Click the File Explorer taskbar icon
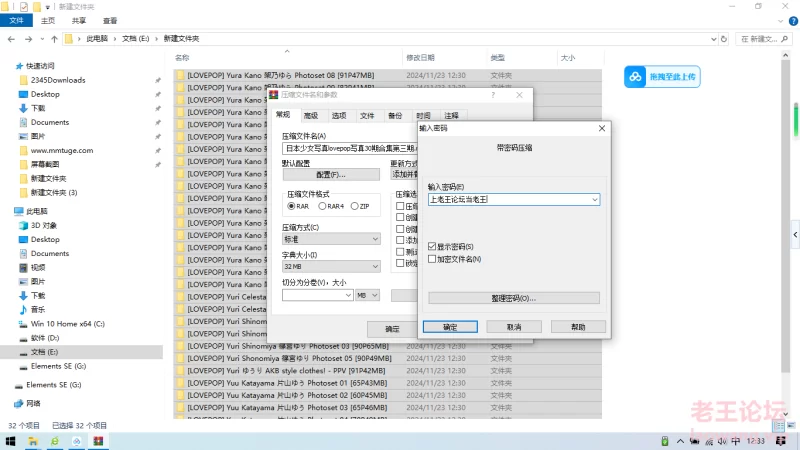The height and width of the screenshot is (450, 800). (x=33, y=441)
